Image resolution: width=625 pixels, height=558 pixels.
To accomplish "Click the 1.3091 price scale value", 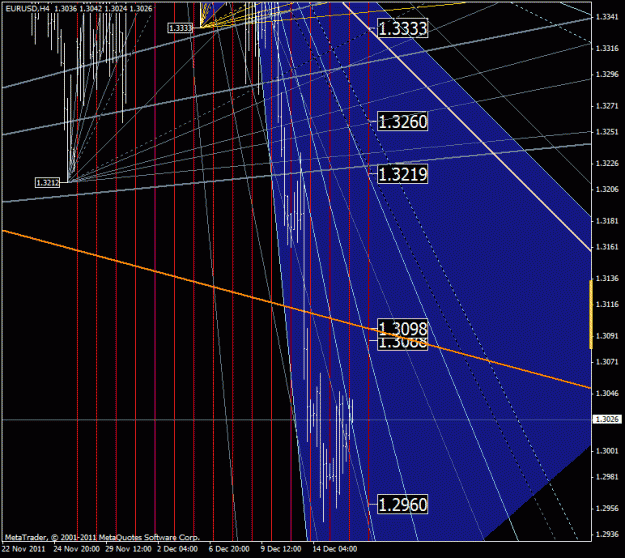I will [607, 336].
